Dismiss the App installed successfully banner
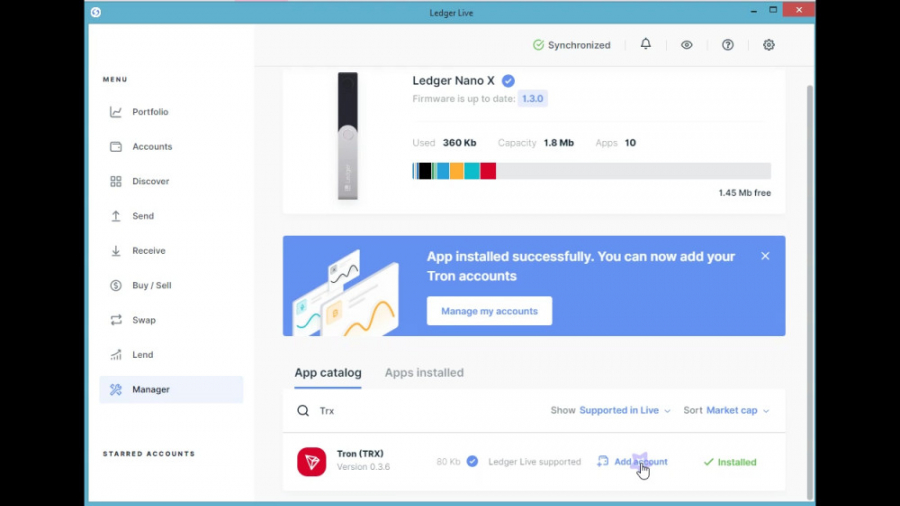 point(765,256)
